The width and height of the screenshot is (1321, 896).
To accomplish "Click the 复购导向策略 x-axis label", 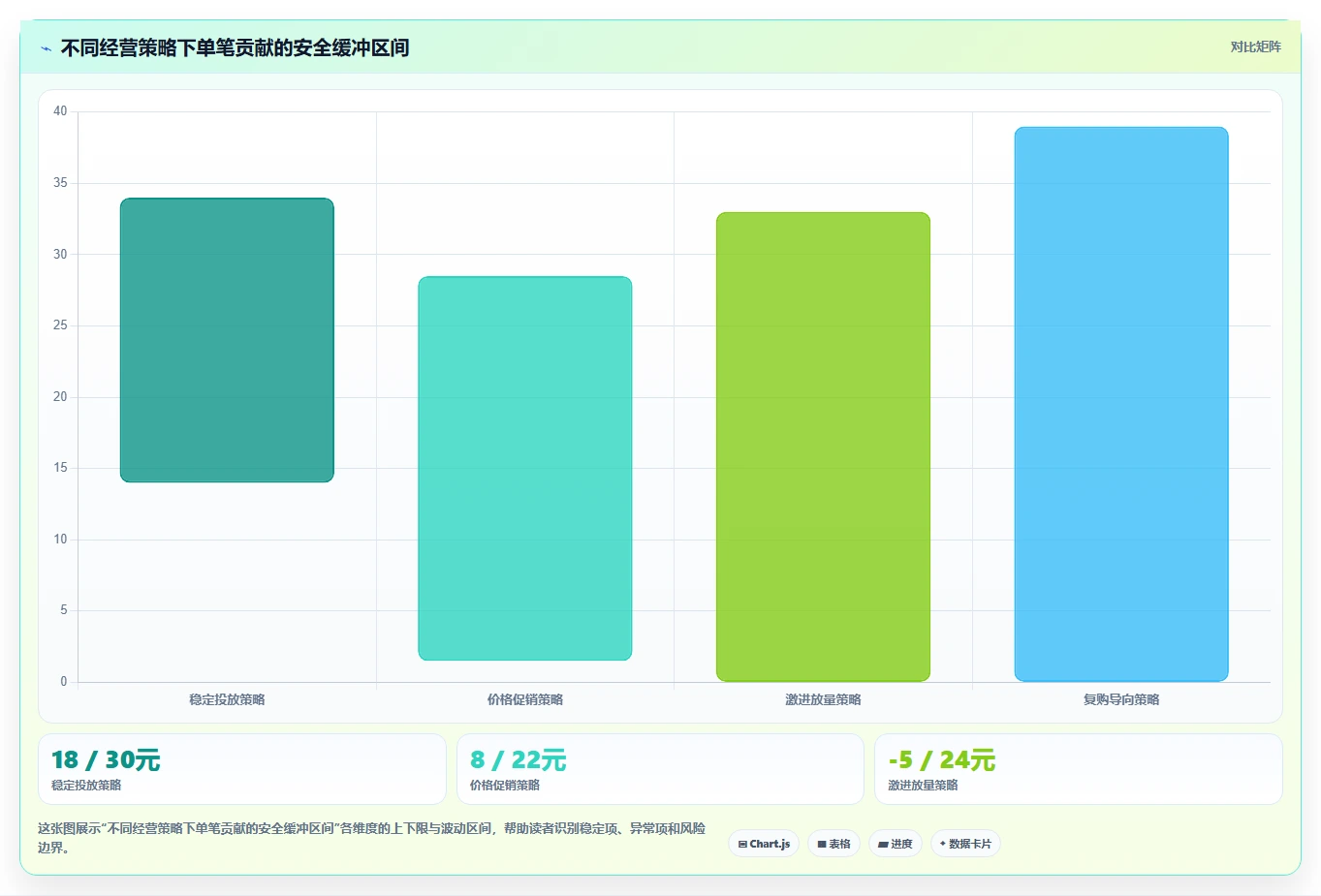I will (x=1121, y=699).
